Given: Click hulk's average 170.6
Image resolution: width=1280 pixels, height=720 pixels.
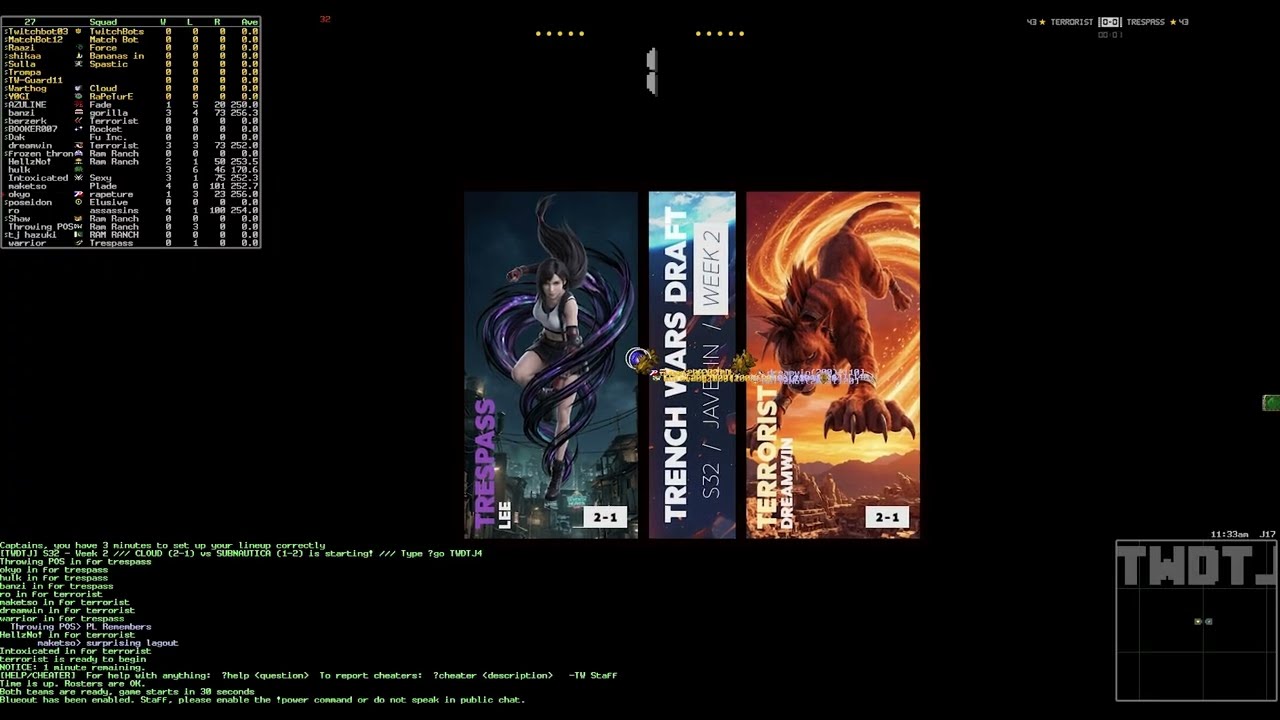Looking at the screenshot, I should point(244,170).
